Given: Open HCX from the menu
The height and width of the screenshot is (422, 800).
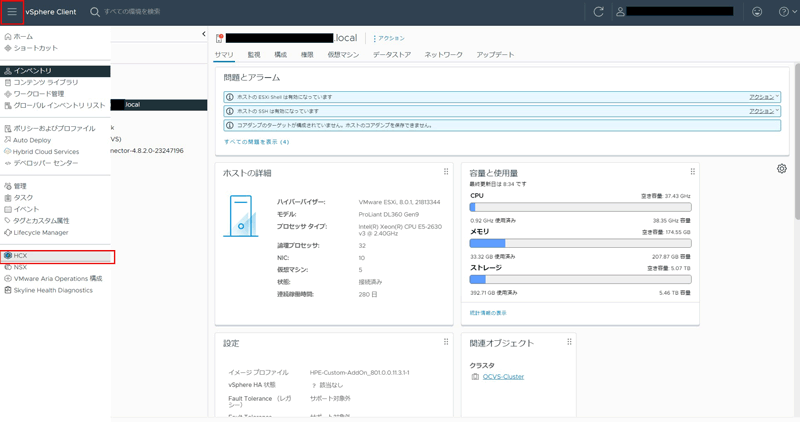Looking at the screenshot, I should 56,256.
